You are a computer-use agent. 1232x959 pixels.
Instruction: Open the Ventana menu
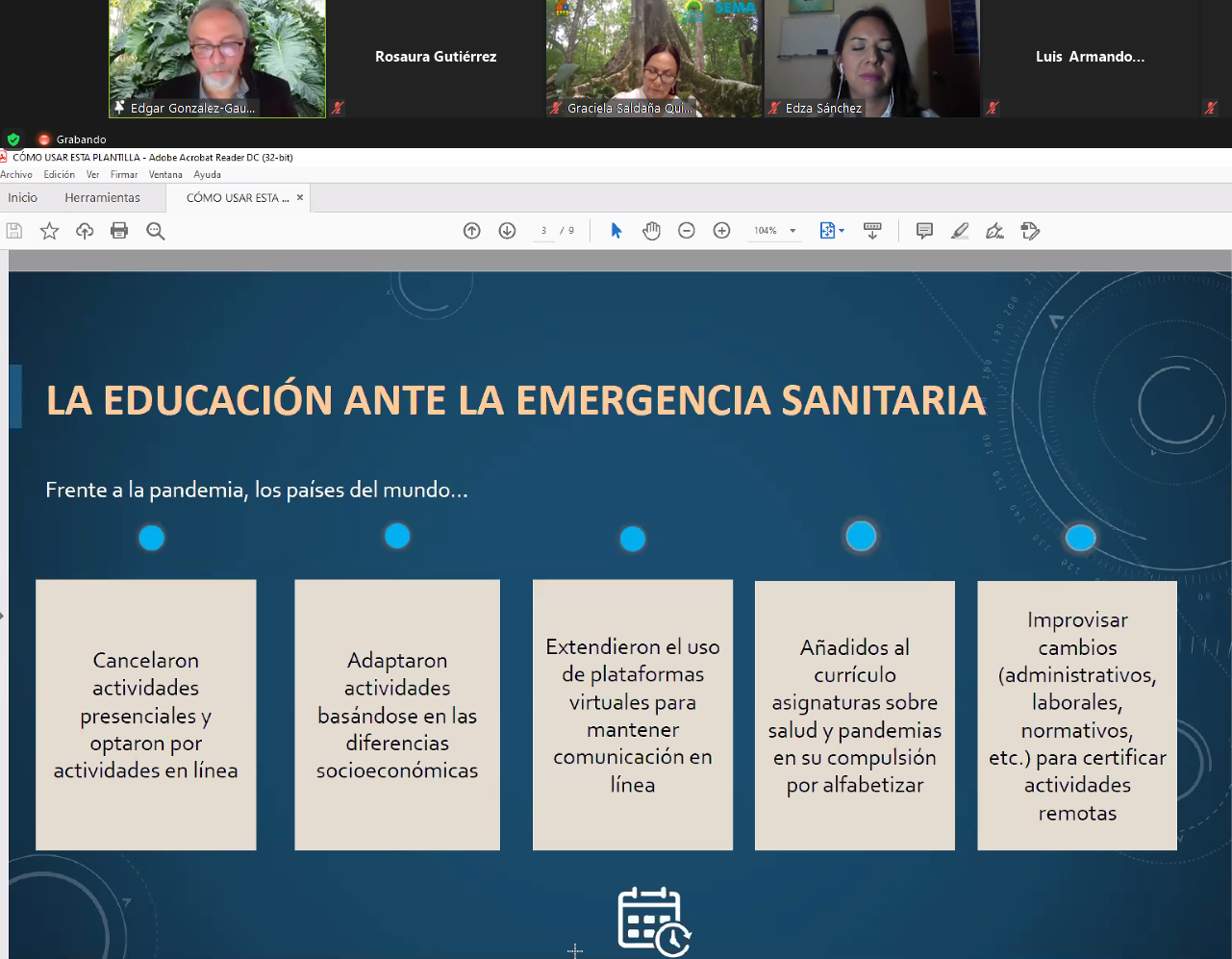(165, 175)
